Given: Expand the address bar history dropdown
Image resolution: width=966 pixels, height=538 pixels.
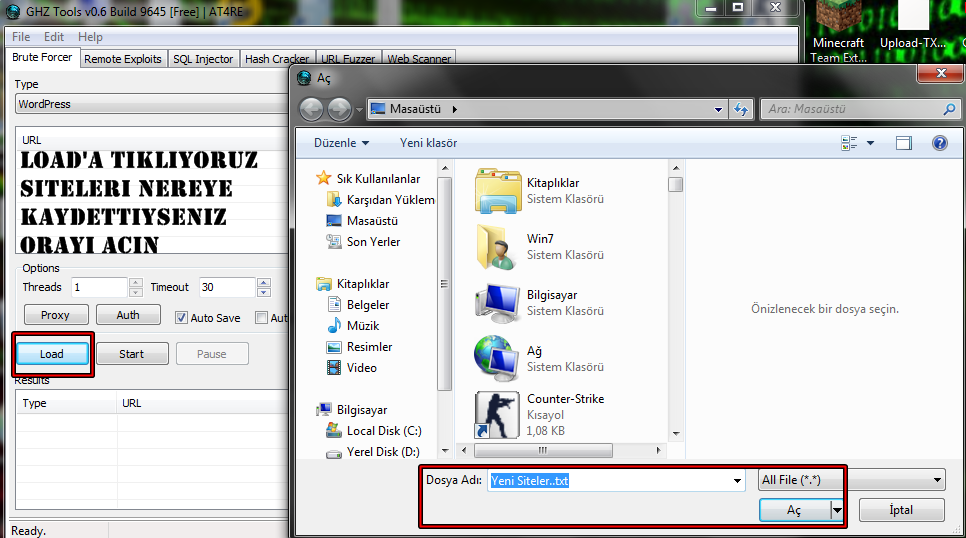Looking at the screenshot, I should [718, 110].
